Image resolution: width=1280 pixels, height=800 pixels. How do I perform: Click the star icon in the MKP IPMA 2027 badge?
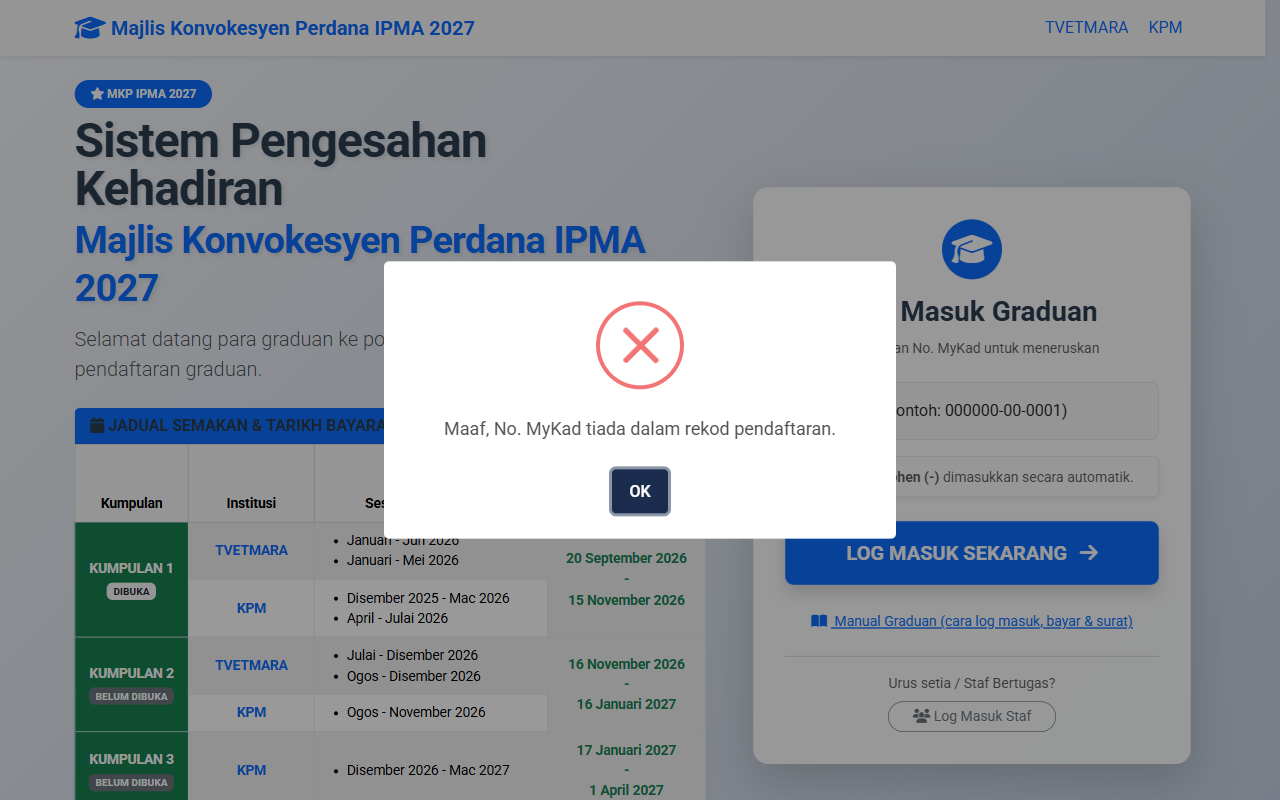click(97, 94)
